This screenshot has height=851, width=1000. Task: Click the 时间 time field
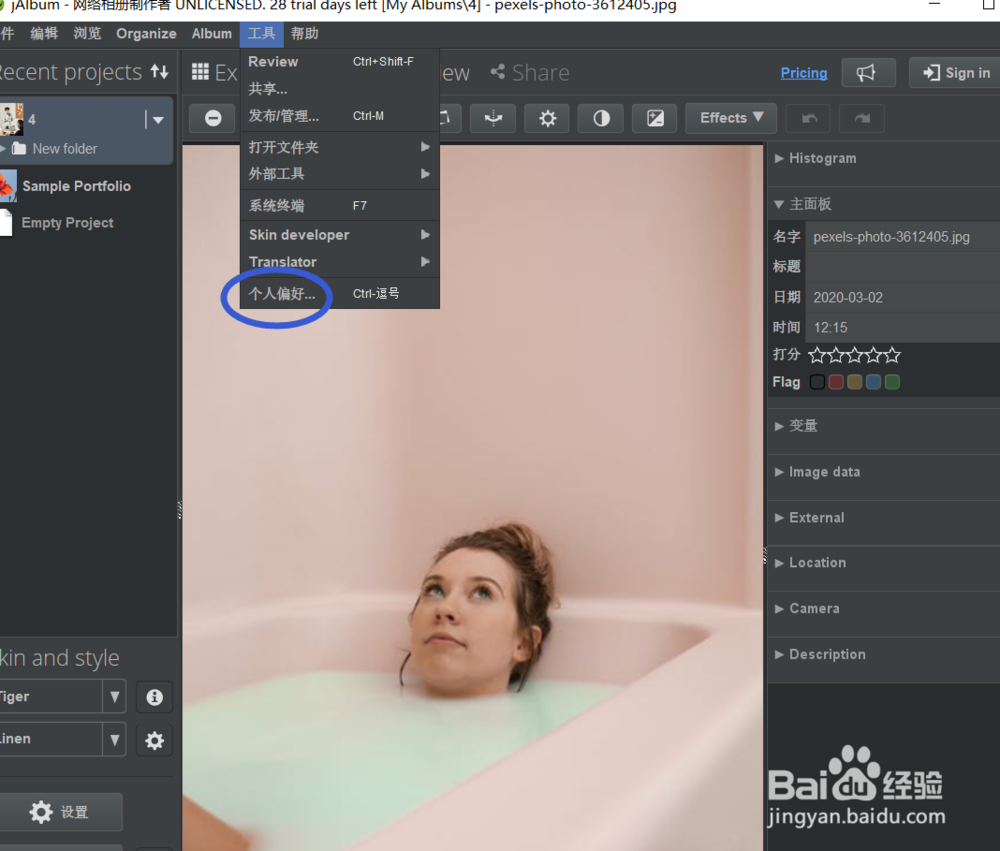(903, 327)
